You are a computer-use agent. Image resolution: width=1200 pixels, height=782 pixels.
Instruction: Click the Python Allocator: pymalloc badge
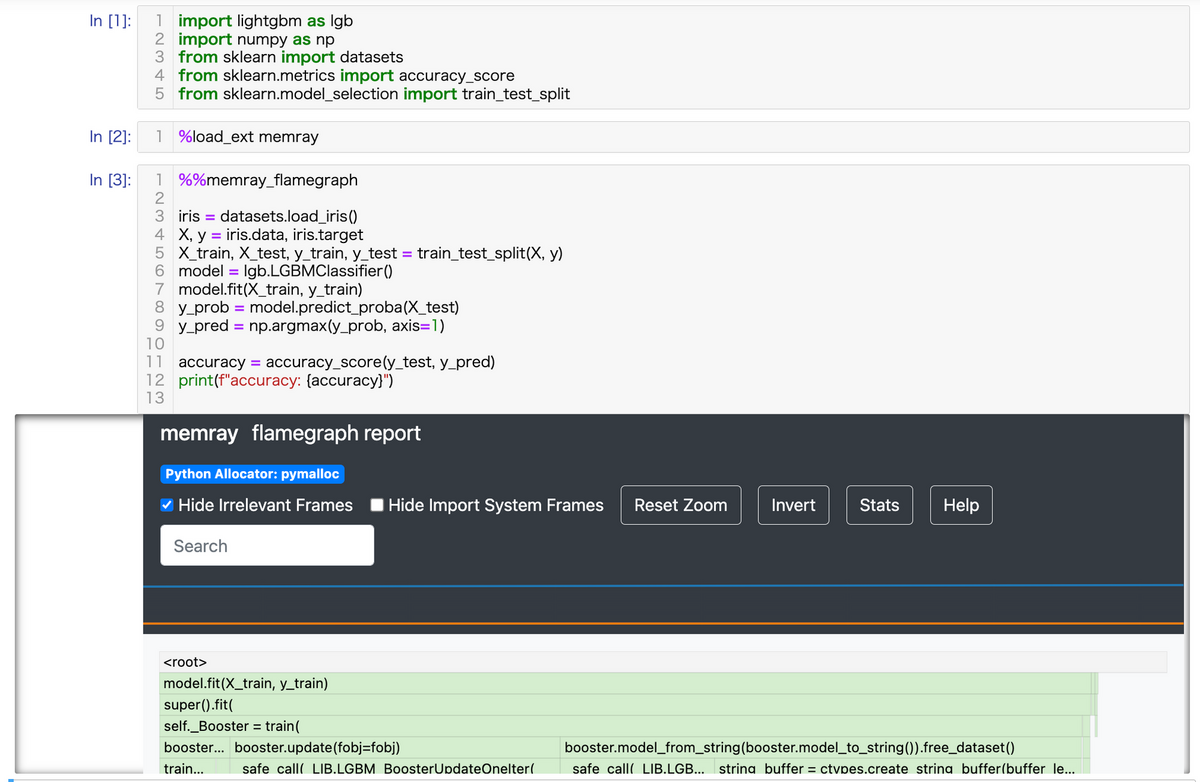(251, 473)
